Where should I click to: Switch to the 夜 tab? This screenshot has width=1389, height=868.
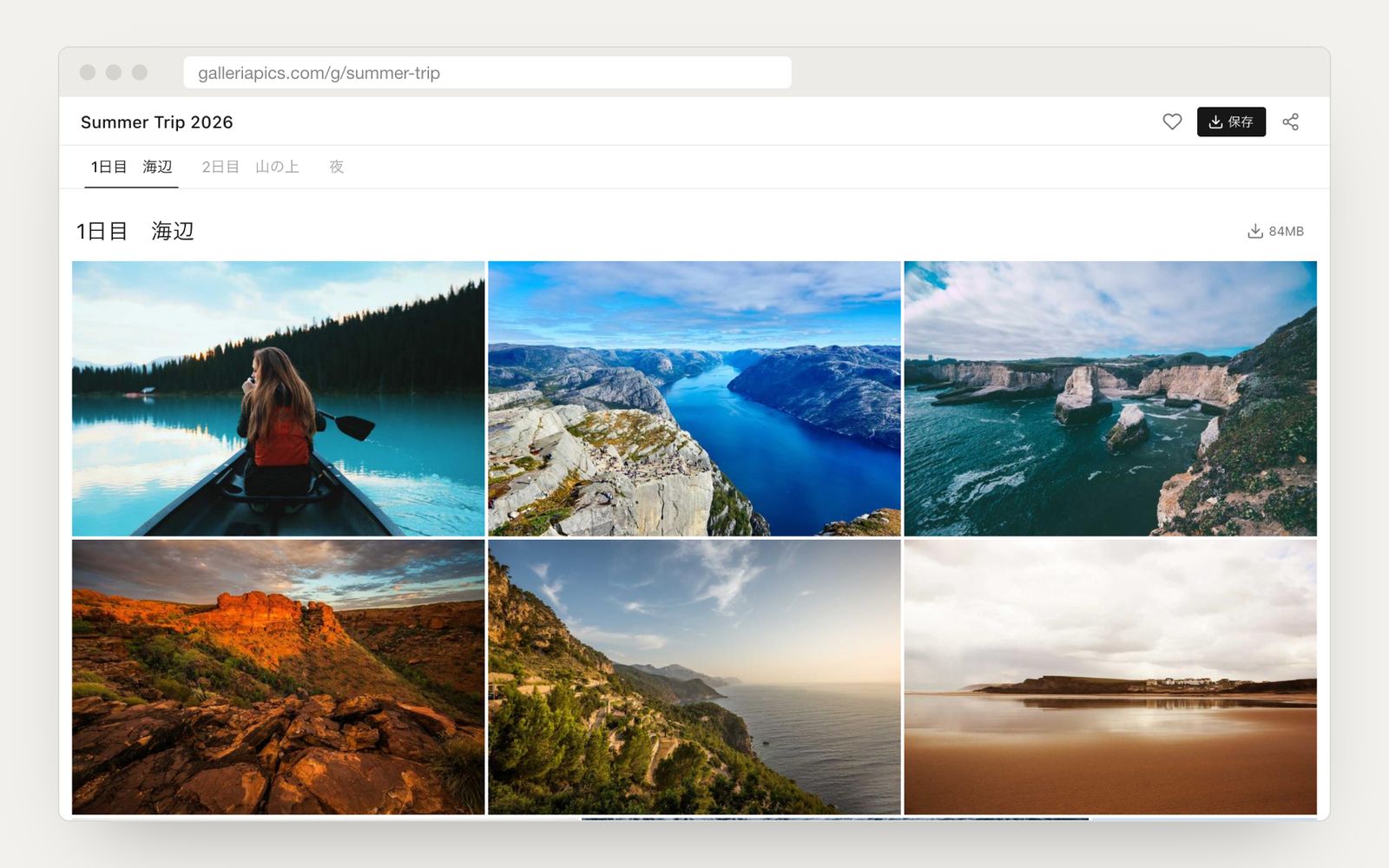[x=337, y=167]
